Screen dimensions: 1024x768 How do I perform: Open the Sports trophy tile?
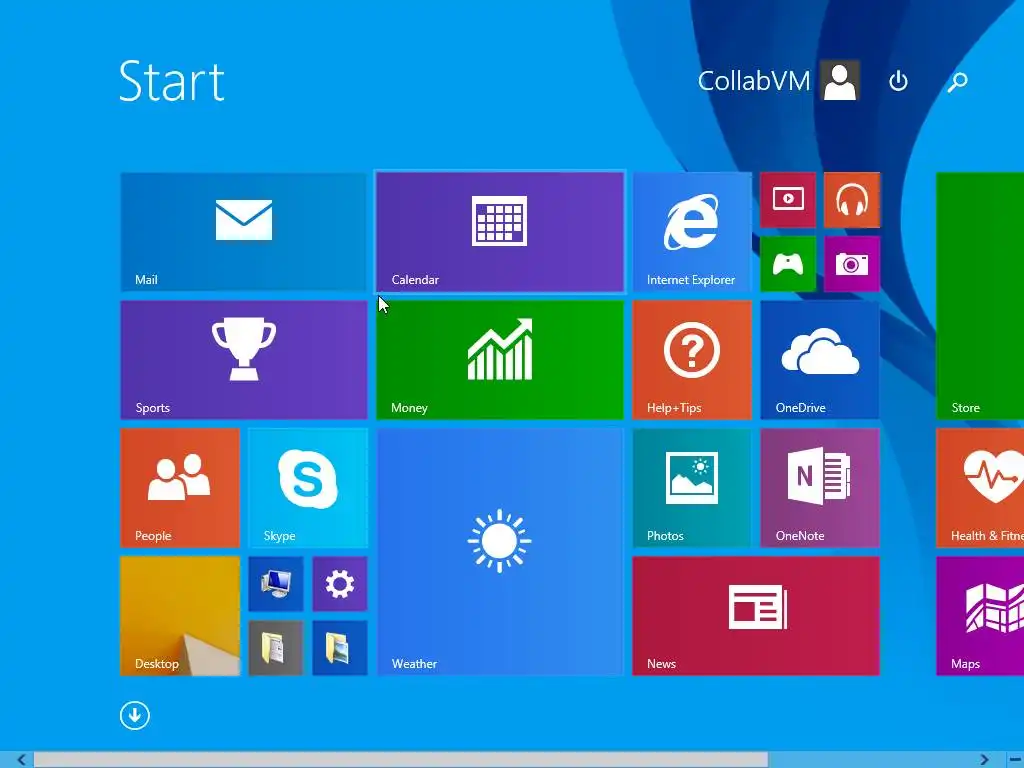244,359
